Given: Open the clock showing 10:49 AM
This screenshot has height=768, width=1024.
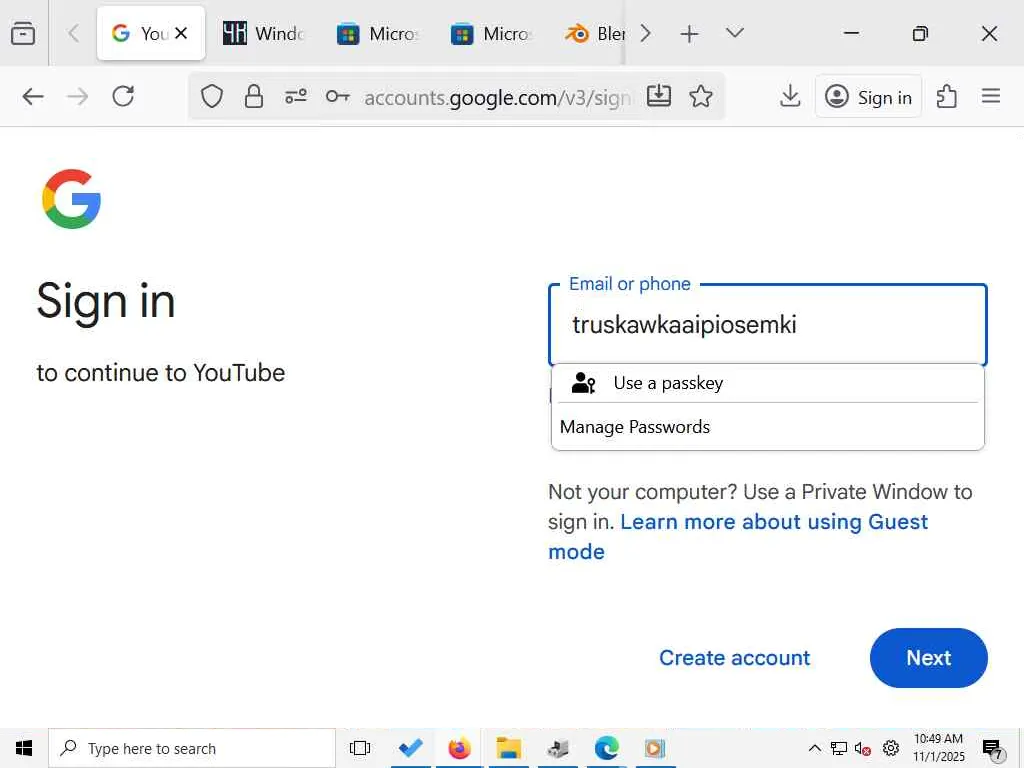Looking at the screenshot, I should tap(938, 748).
